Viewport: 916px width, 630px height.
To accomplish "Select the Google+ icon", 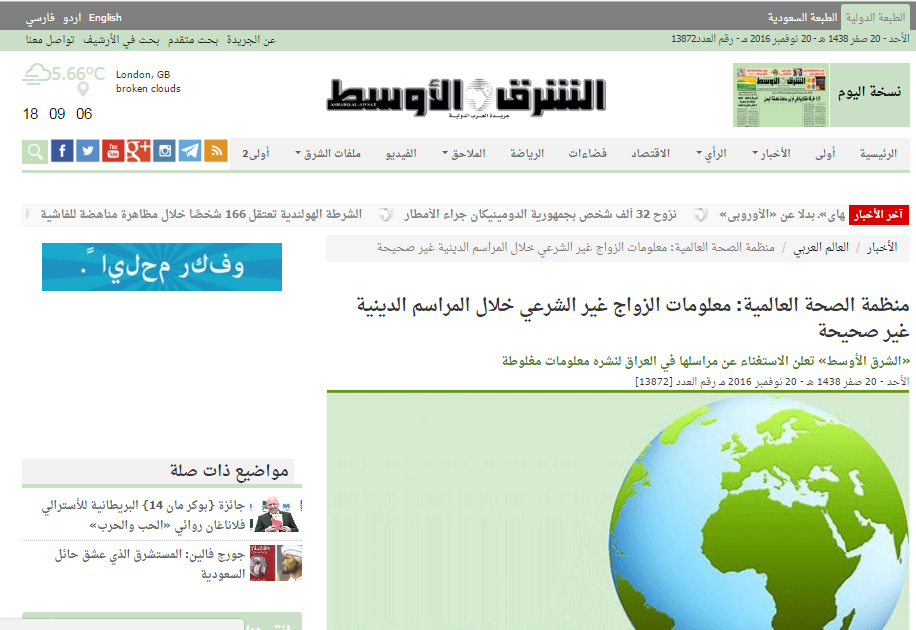I will (x=141, y=151).
